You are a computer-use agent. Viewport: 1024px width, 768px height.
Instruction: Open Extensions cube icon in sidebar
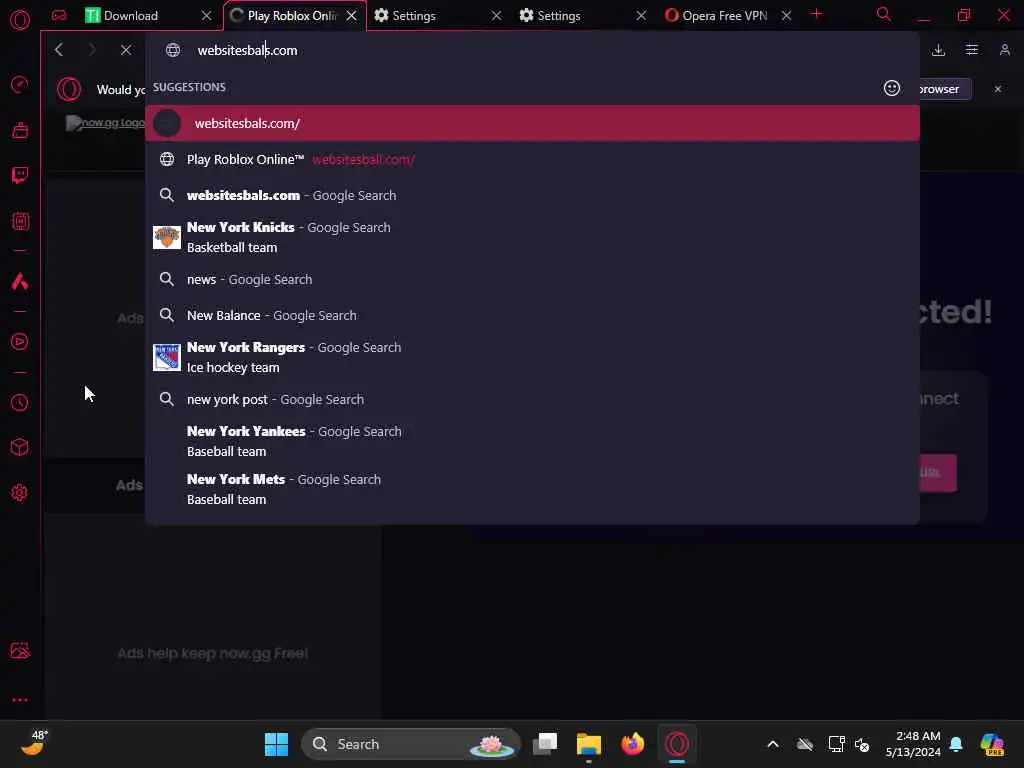click(20, 447)
